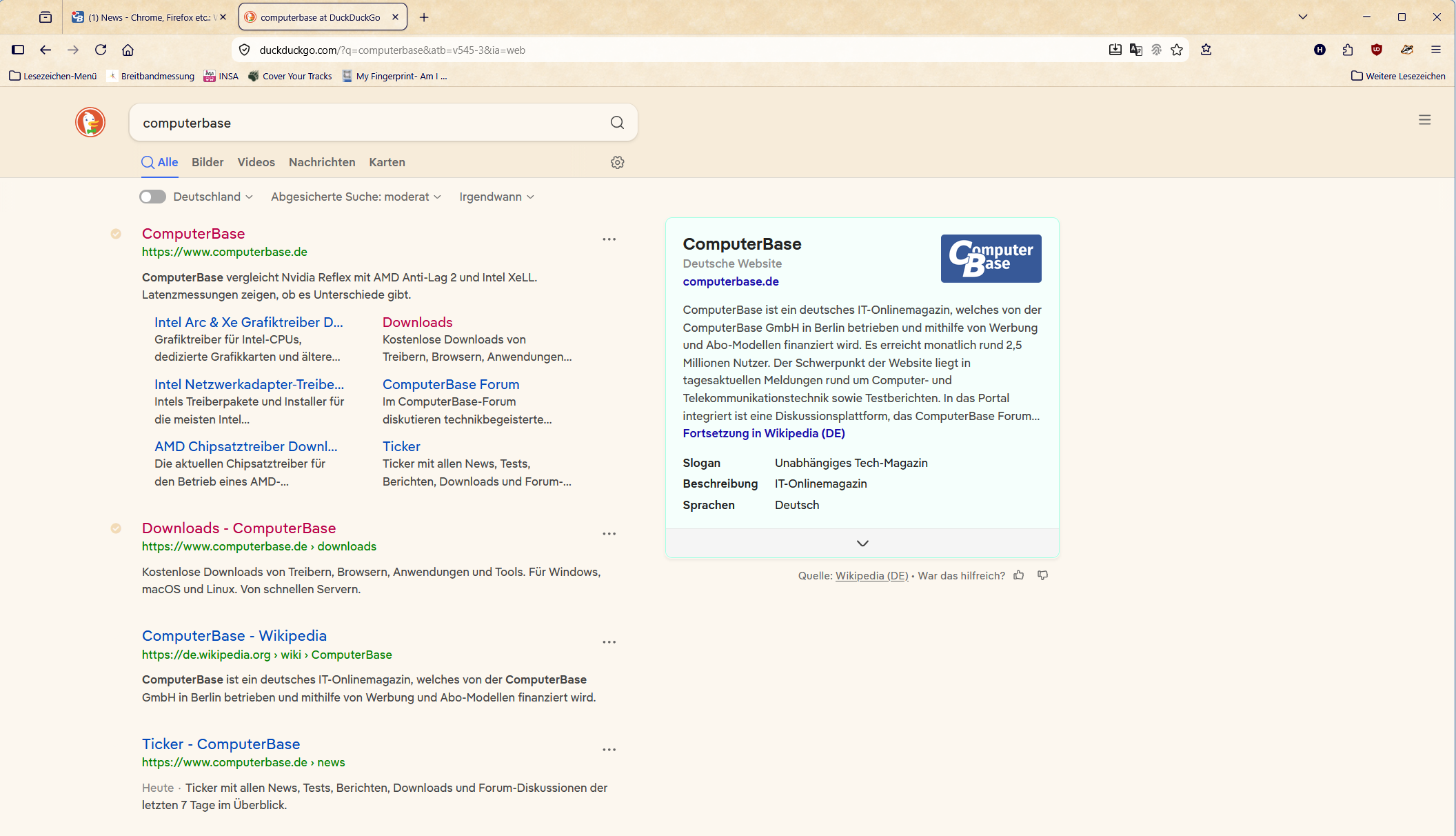Open the DuckDuckGo page side menu
Image resolution: width=1456 pixels, height=836 pixels.
pos(1425,120)
